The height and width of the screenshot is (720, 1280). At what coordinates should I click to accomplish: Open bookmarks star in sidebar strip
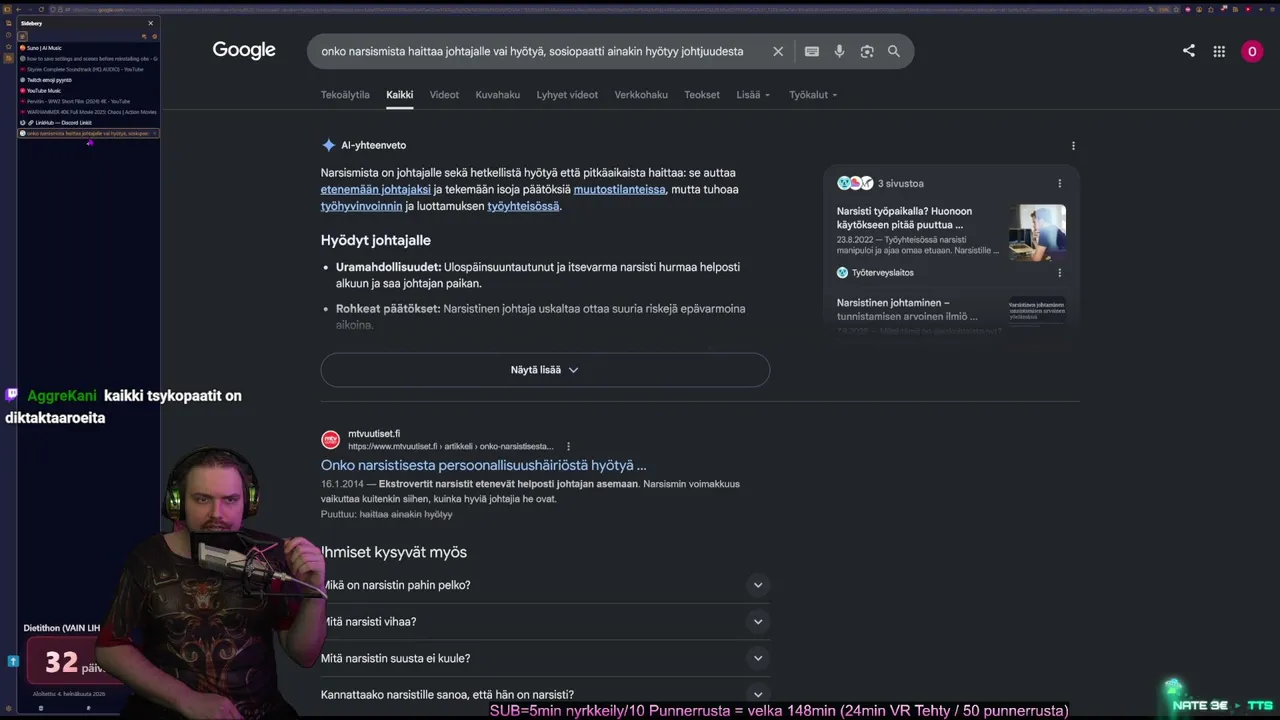point(8,47)
